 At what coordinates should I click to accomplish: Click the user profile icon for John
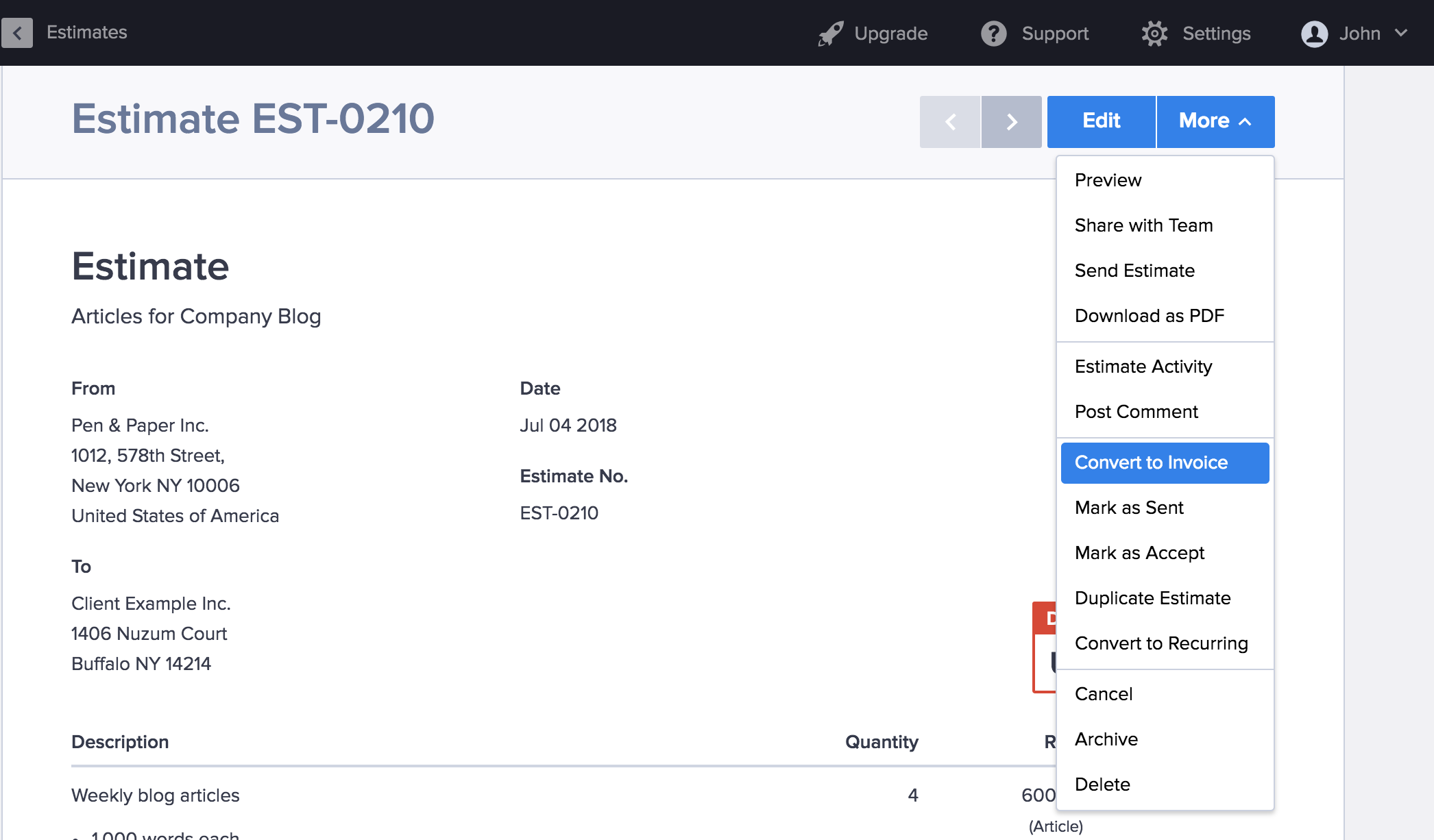coord(1314,33)
